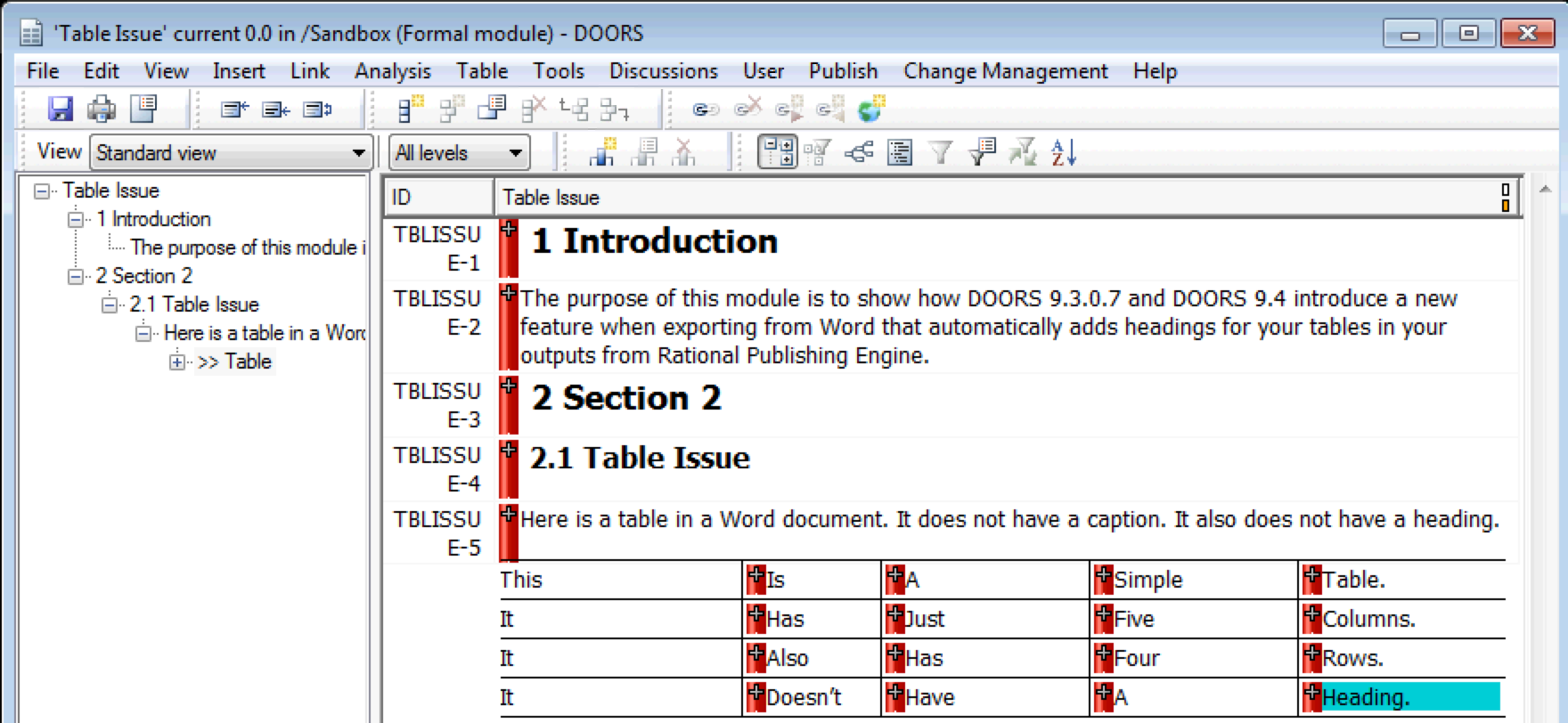Open the All levels dropdown
This screenshot has height=723, width=1568.
460,152
